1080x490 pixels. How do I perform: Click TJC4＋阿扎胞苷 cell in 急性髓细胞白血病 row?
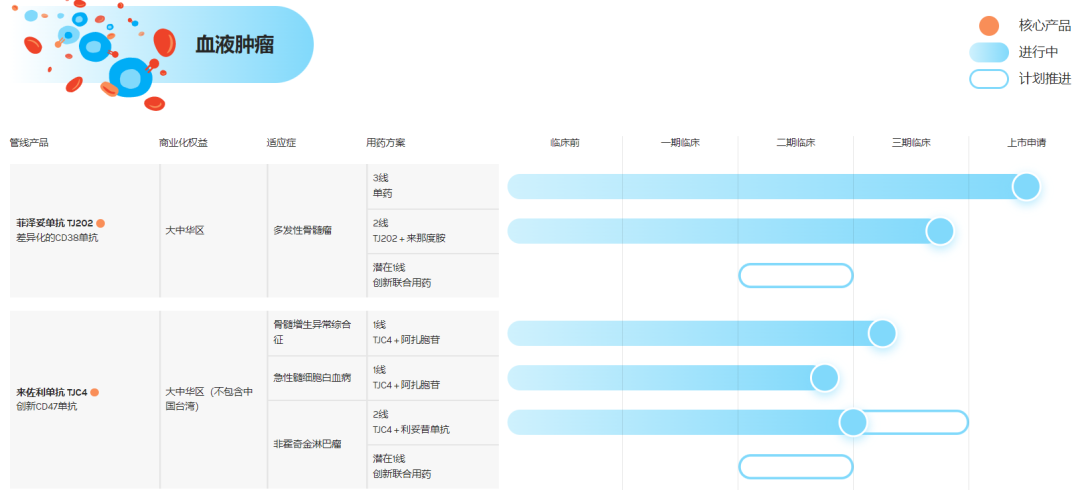433,378
